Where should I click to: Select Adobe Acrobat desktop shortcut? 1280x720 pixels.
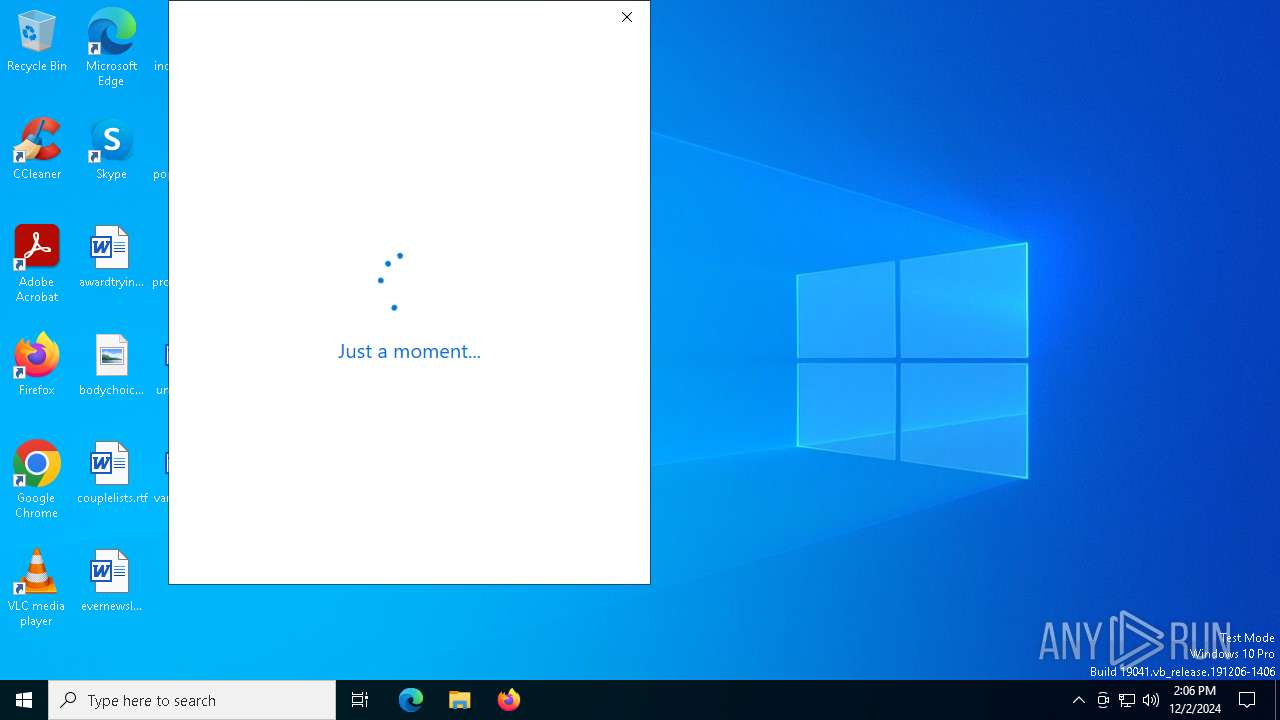coord(37,264)
